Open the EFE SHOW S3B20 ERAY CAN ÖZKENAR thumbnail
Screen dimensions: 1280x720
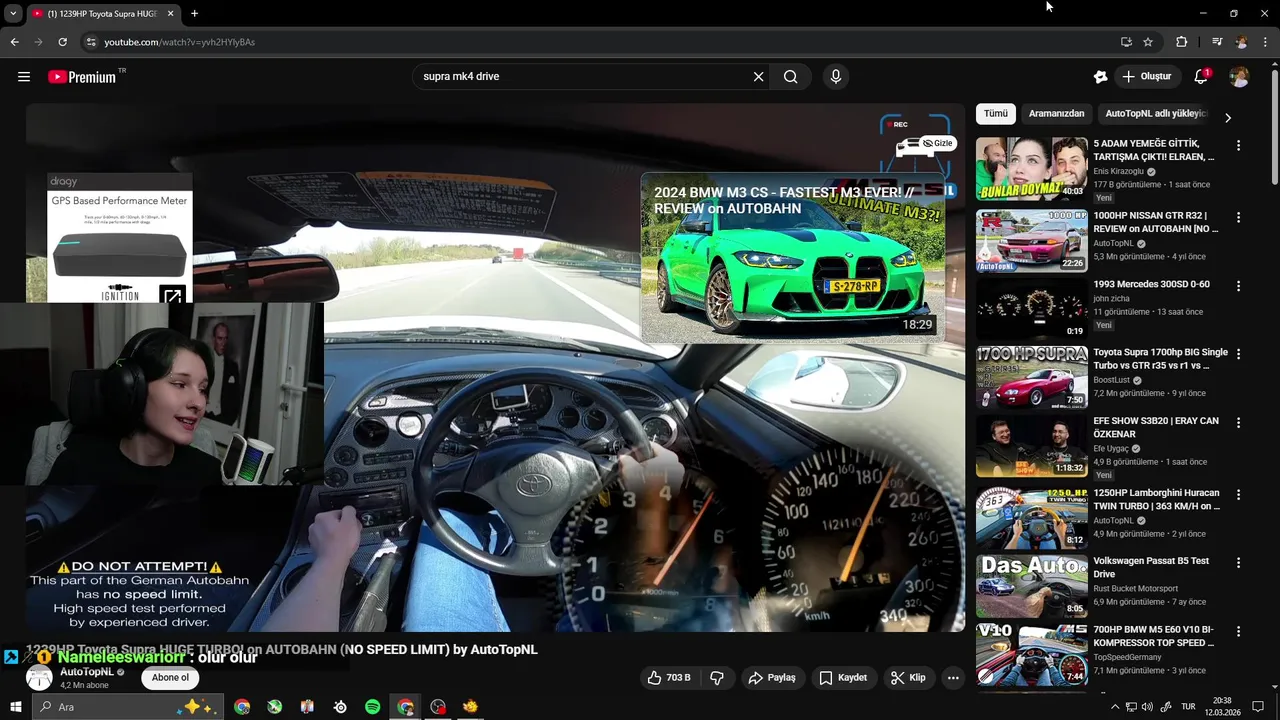(x=1031, y=446)
